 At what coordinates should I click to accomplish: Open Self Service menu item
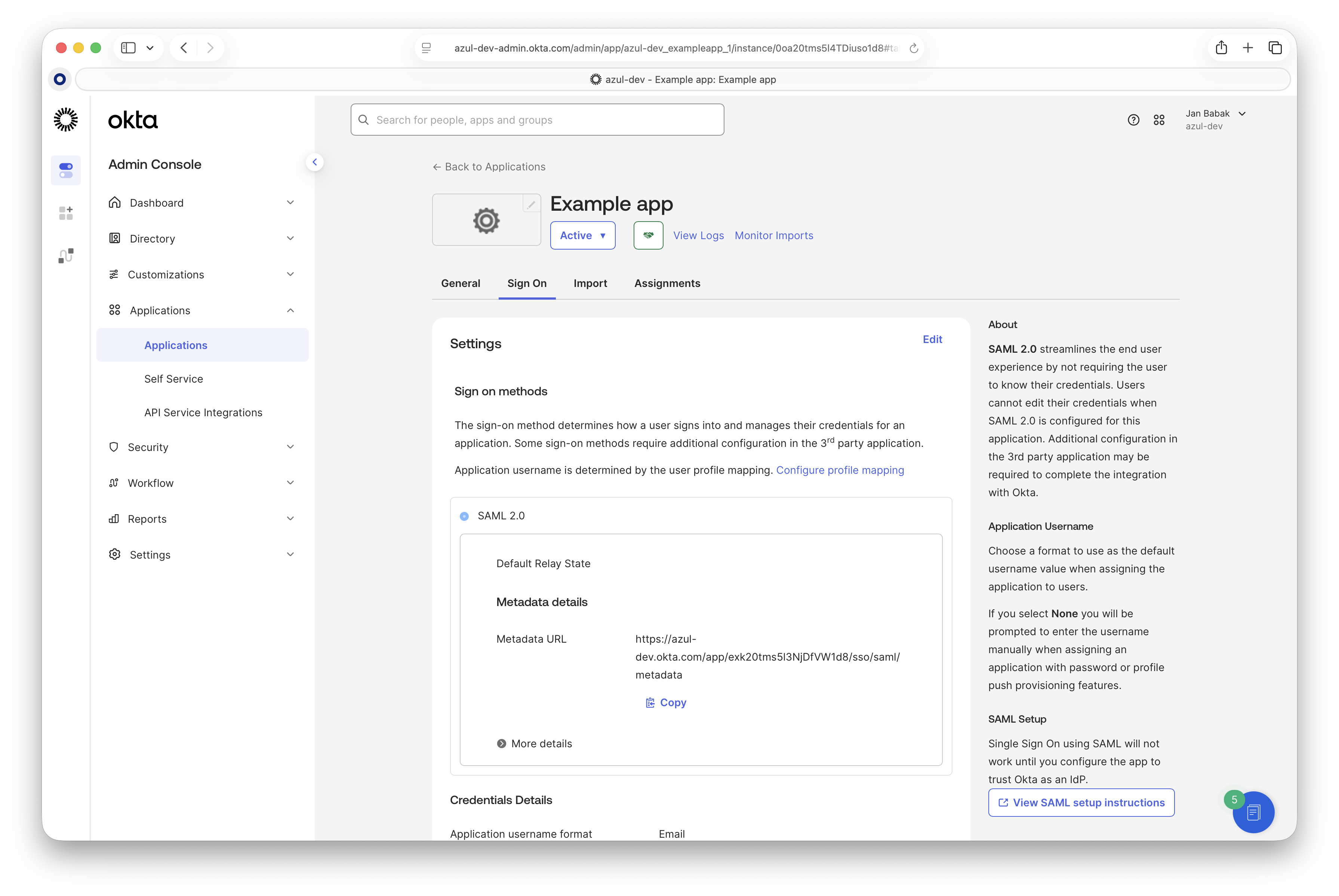(174, 379)
